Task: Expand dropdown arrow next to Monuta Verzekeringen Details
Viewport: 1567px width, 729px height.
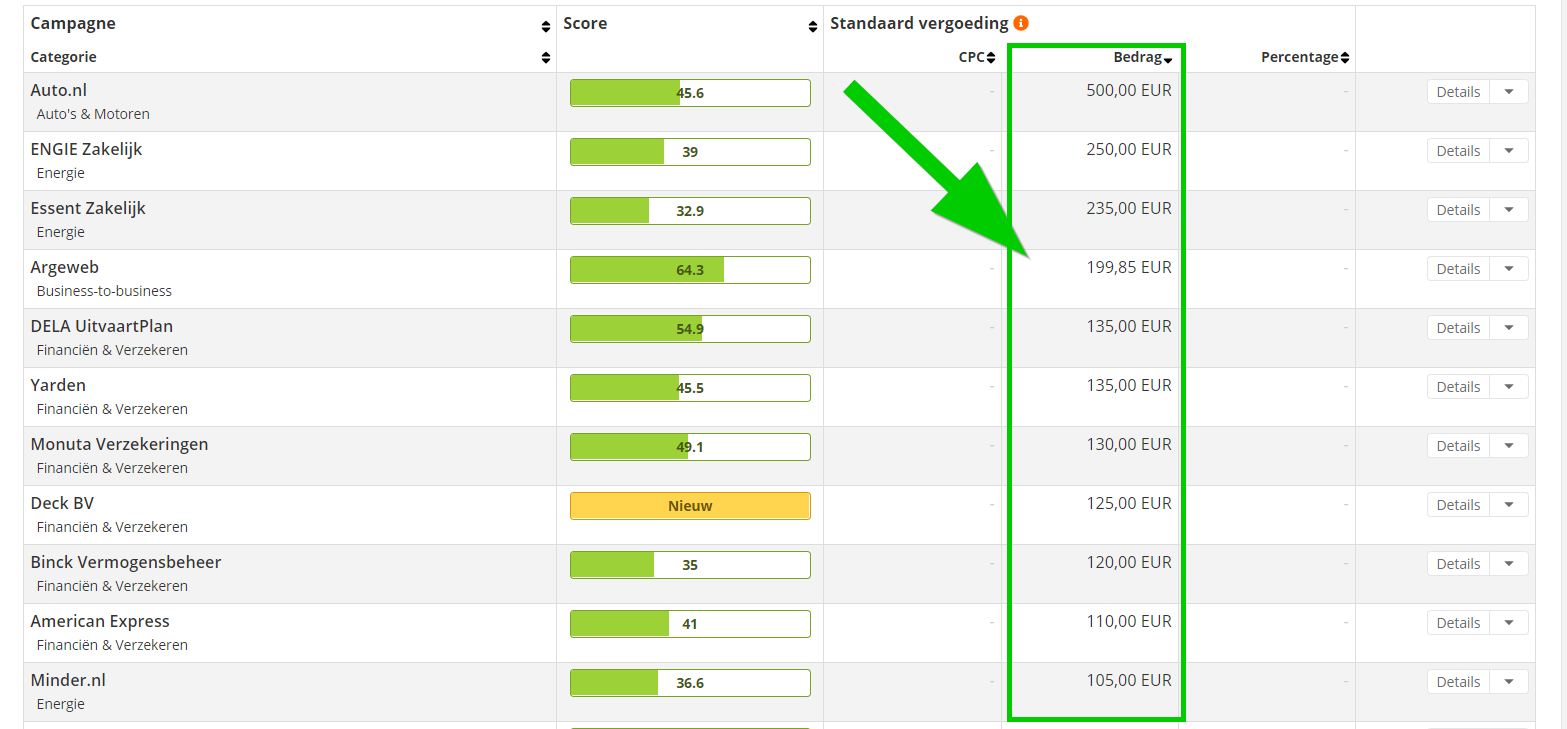Action: (1509, 446)
